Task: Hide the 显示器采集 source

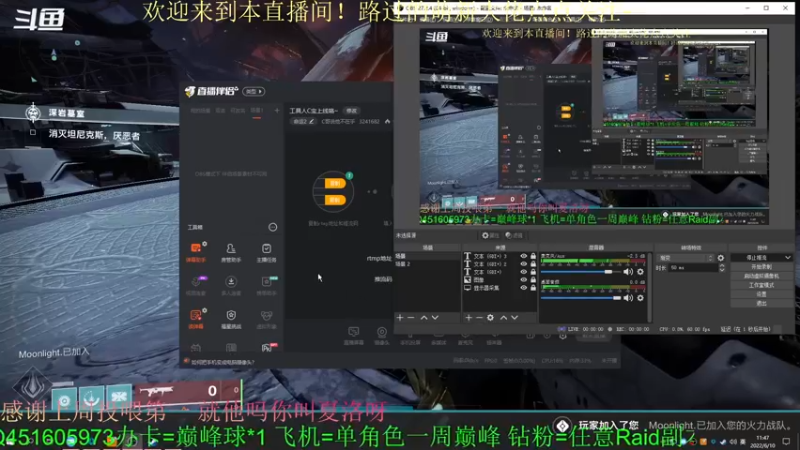Action: 523,288
